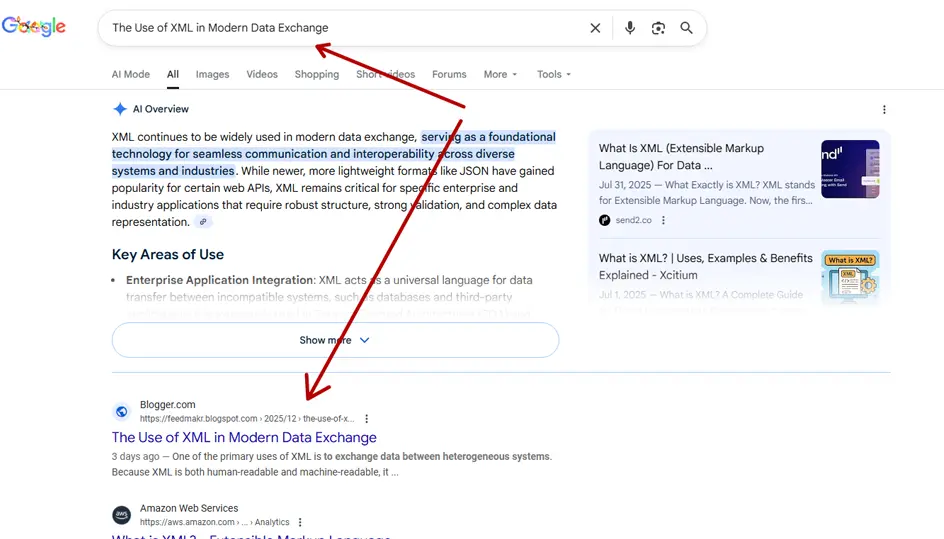Viewport: 944px width, 539px height.
Task: Open "The Use of XML in Modern Data Exchange" link
Action: pyautogui.click(x=244, y=437)
